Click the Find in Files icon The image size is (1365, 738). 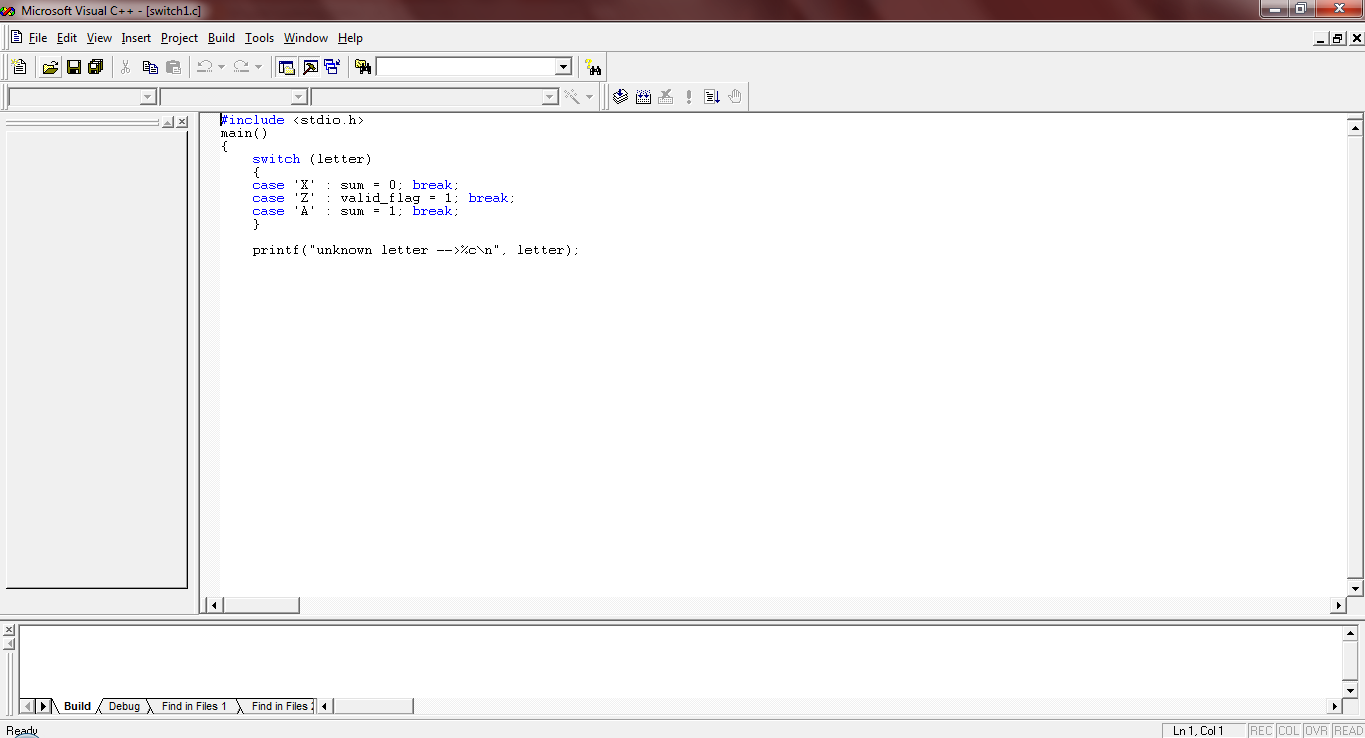pos(363,67)
